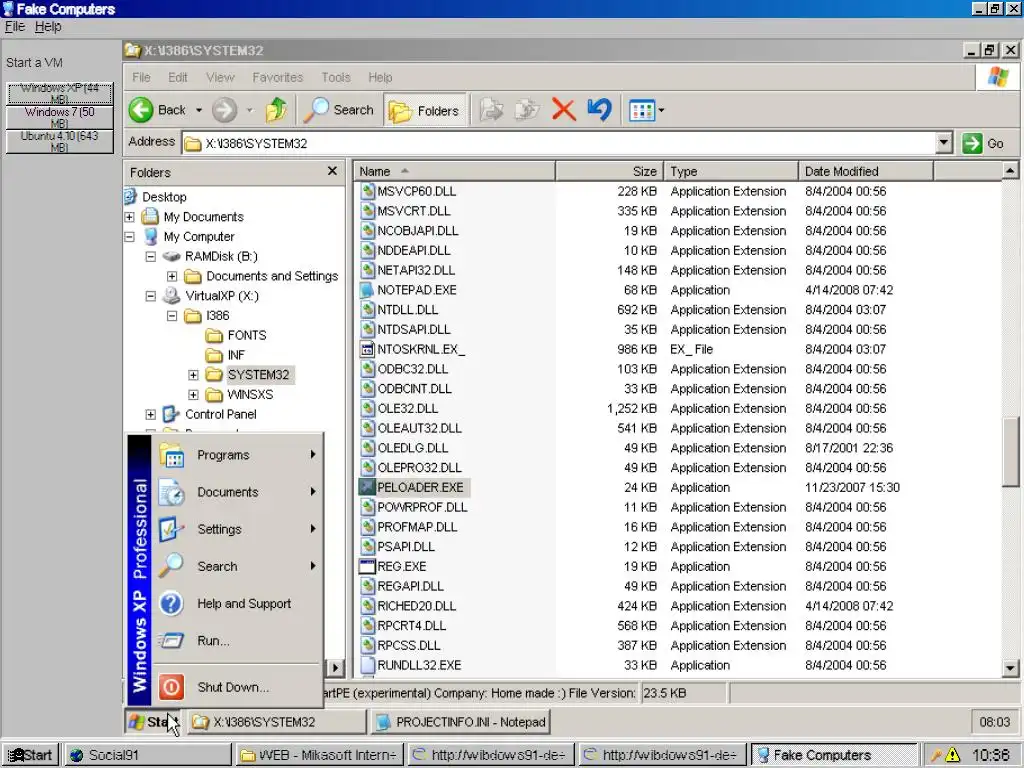Open the Address bar dropdown arrow
The height and width of the screenshot is (768, 1024).
pyautogui.click(x=943, y=143)
